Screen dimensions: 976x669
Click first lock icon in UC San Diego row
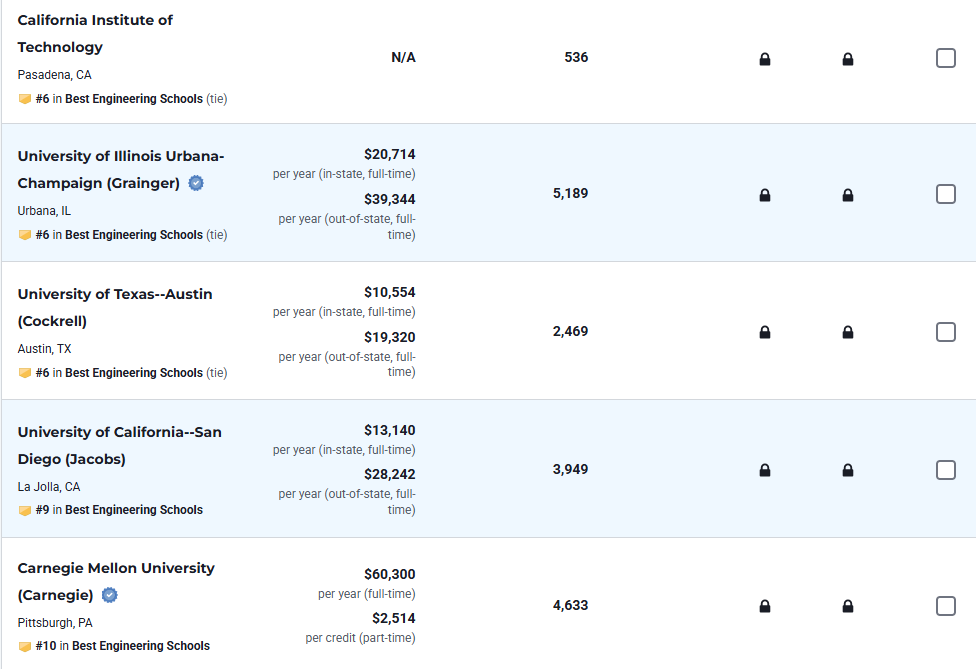click(x=765, y=470)
